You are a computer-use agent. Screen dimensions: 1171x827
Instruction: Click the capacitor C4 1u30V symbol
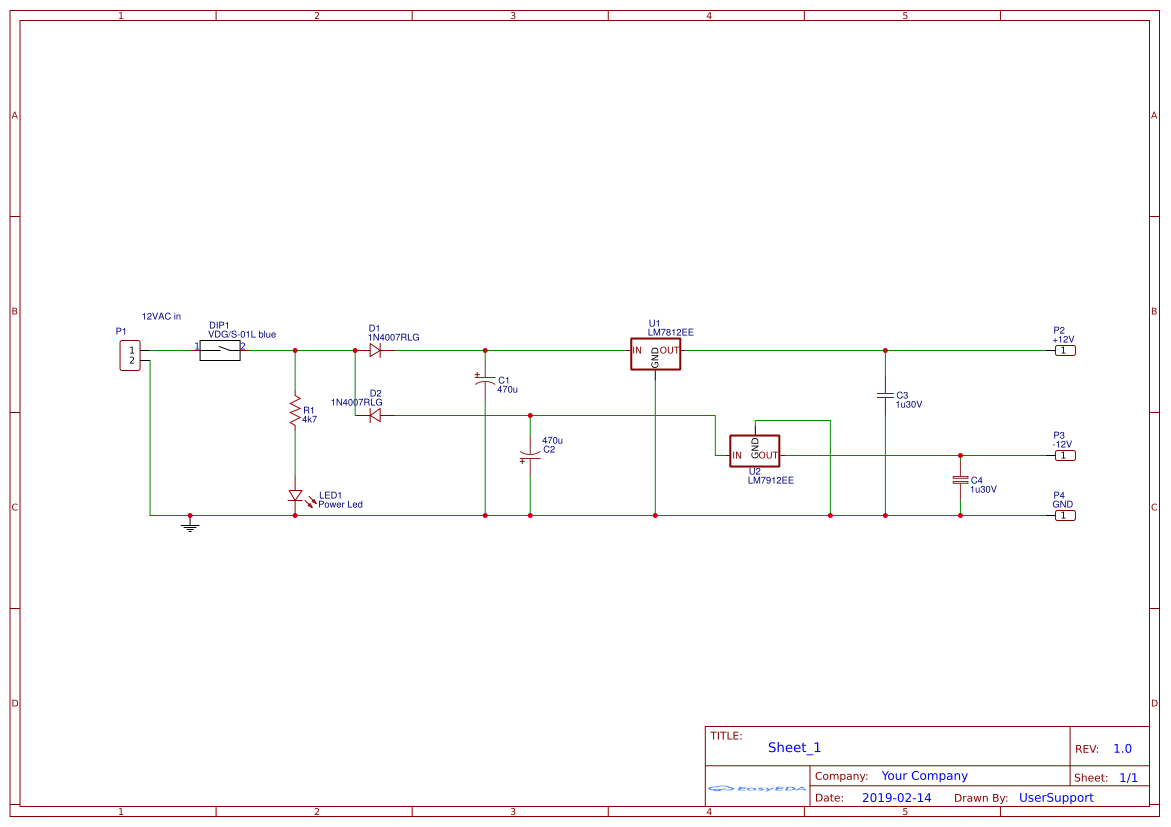point(960,481)
